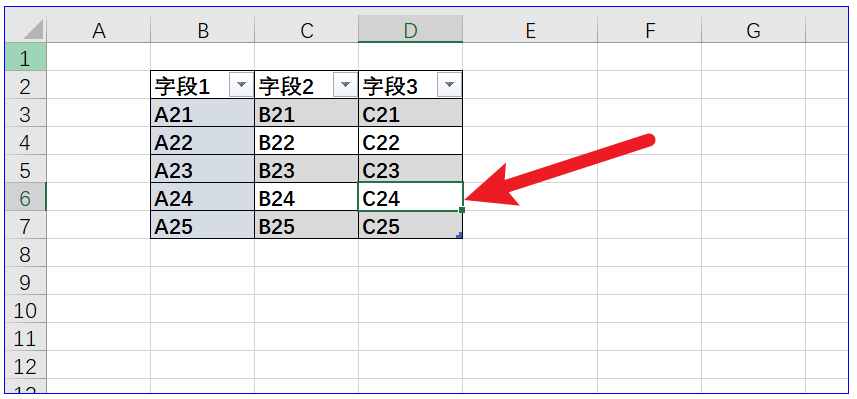Select cell A25

point(203,225)
